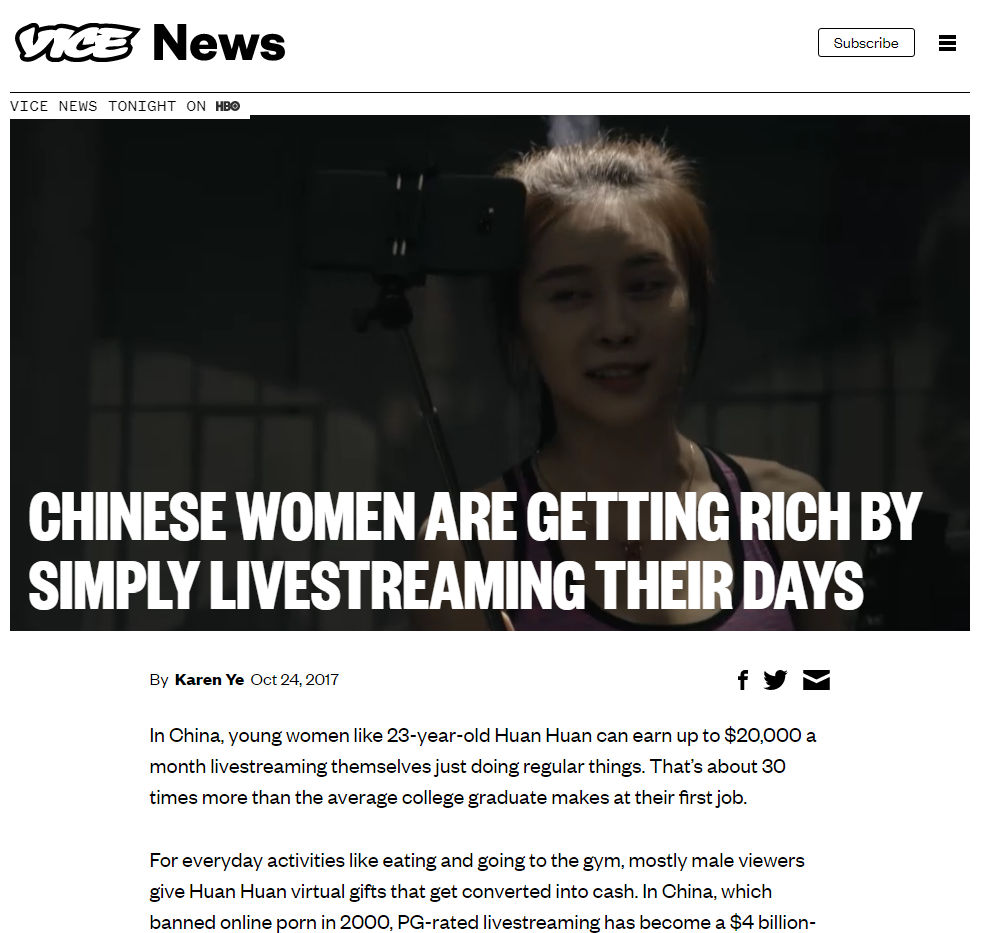Click headline line 'CHINESE WOMEN ARE GETTING RICH BY'
The height and width of the screenshot is (933, 993).
click(x=474, y=517)
